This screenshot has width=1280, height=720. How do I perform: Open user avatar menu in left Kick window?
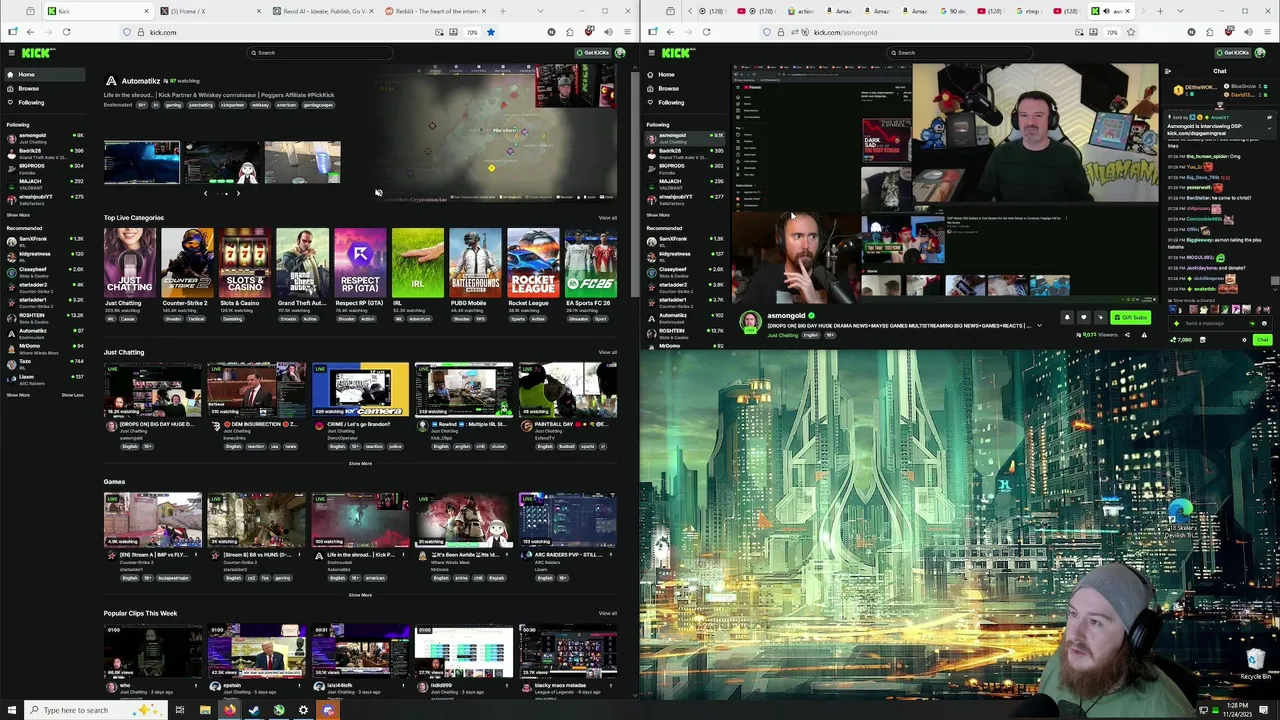620,53
